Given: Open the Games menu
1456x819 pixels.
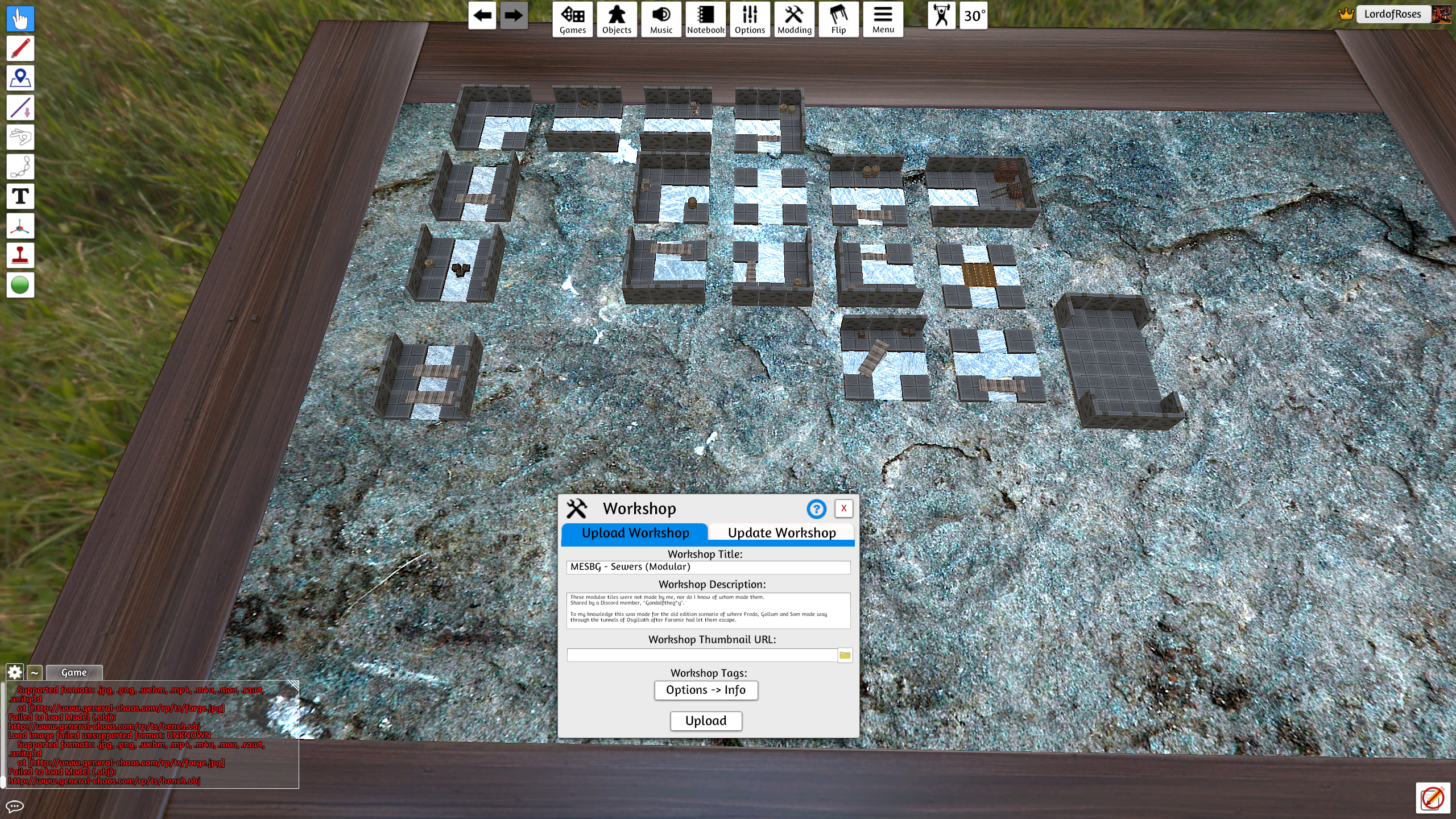Looking at the screenshot, I should [x=573, y=19].
